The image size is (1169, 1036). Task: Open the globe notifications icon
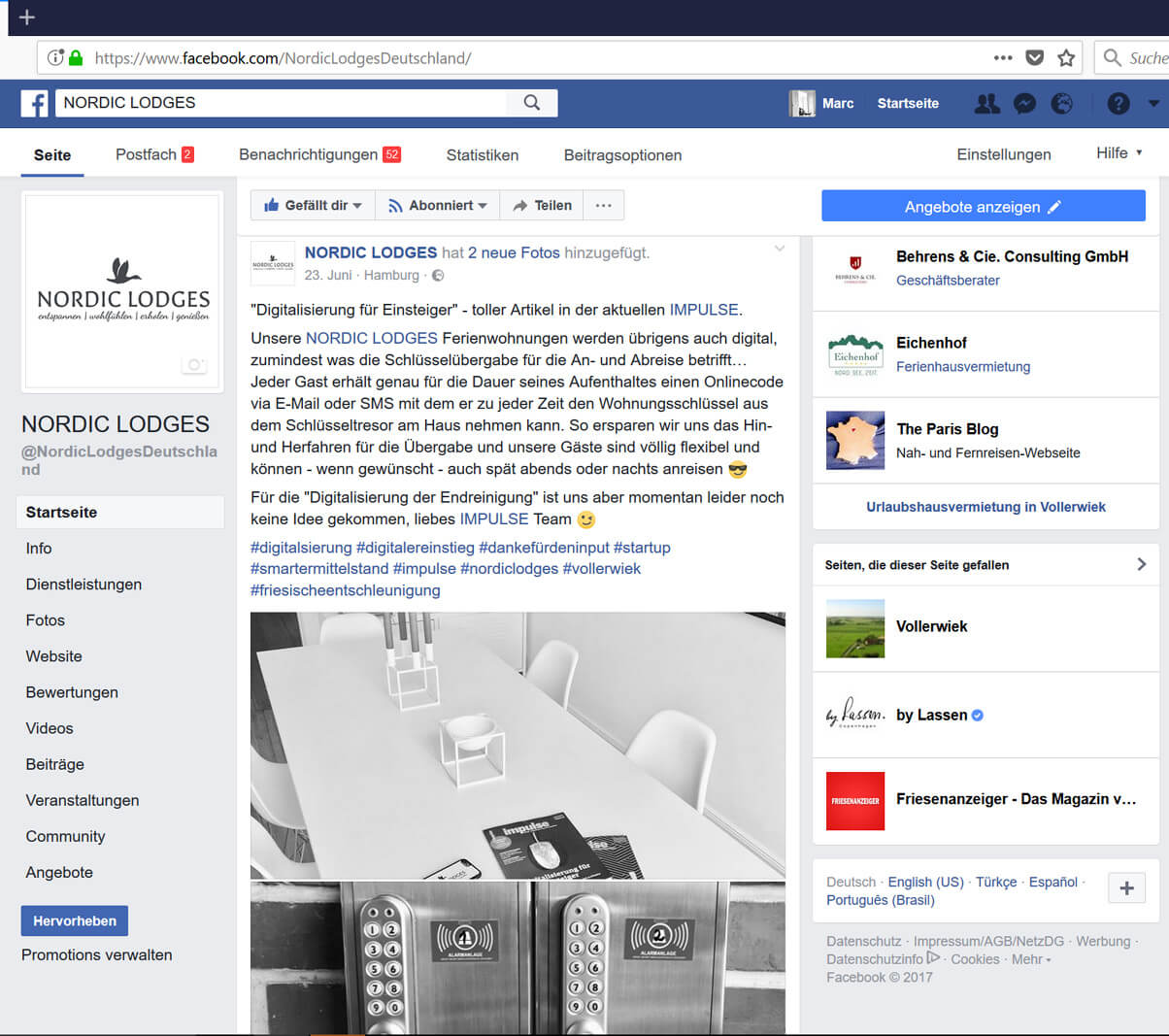tap(1062, 103)
